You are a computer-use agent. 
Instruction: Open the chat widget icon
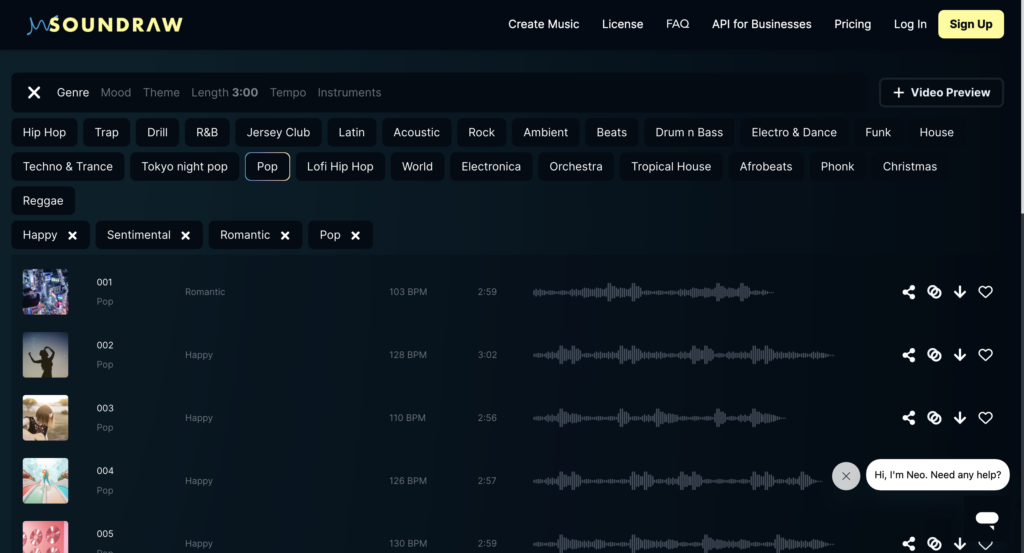tap(986, 518)
